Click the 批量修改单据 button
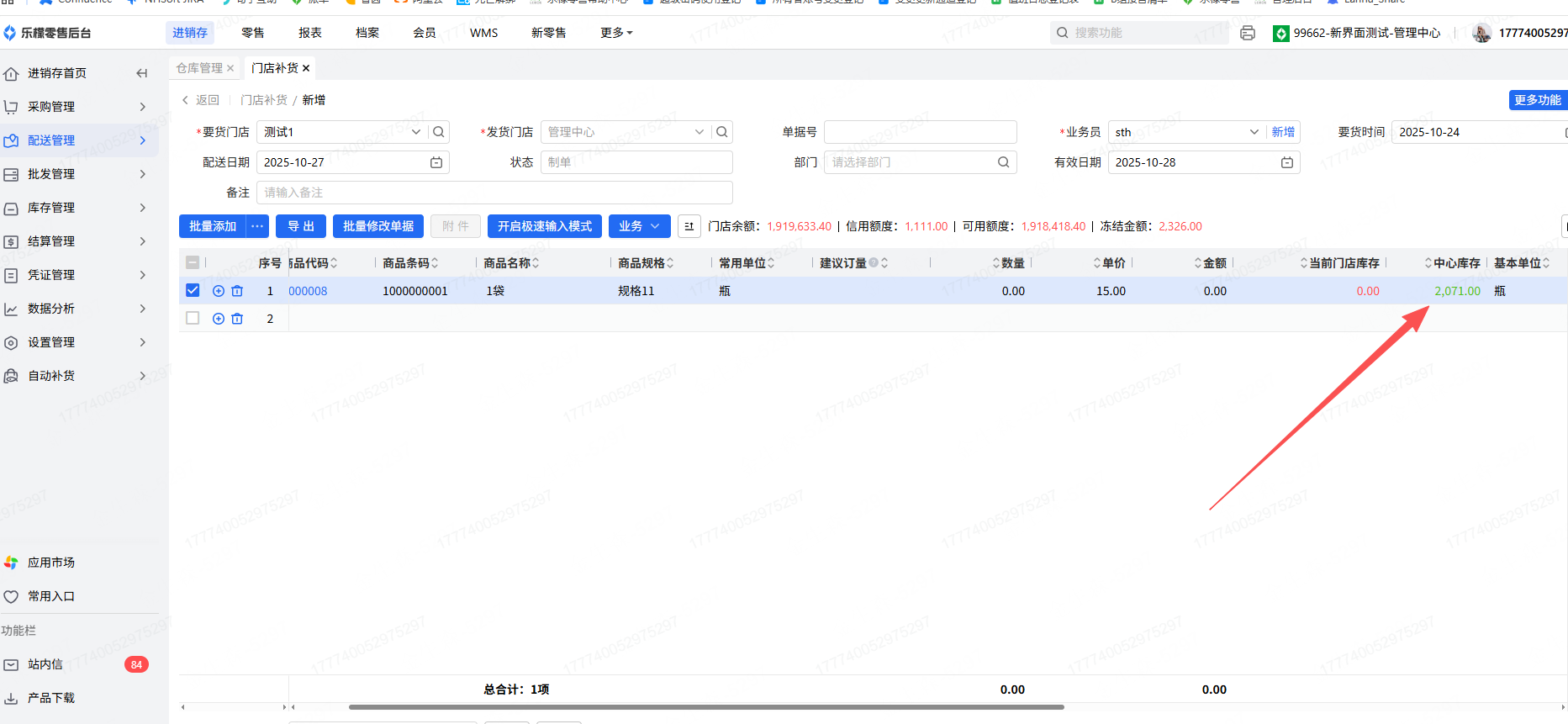 click(x=378, y=226)
